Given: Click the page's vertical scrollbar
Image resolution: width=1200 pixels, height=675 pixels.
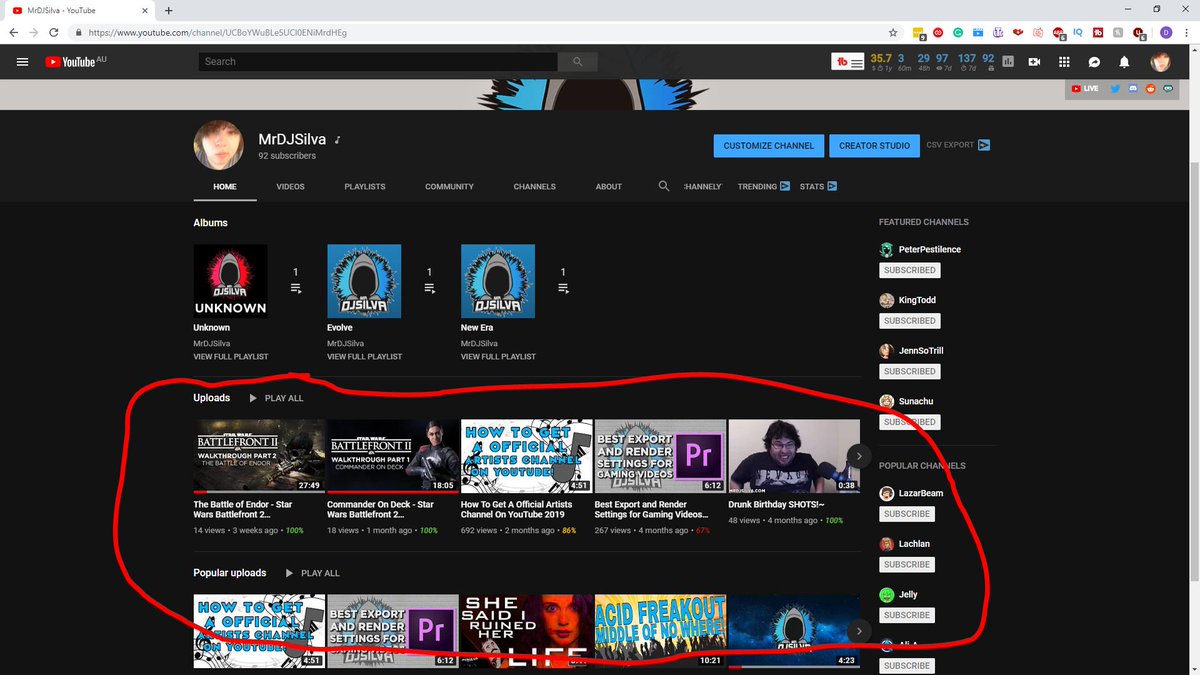Looking at the screenshot, I should coord(1193,370).
